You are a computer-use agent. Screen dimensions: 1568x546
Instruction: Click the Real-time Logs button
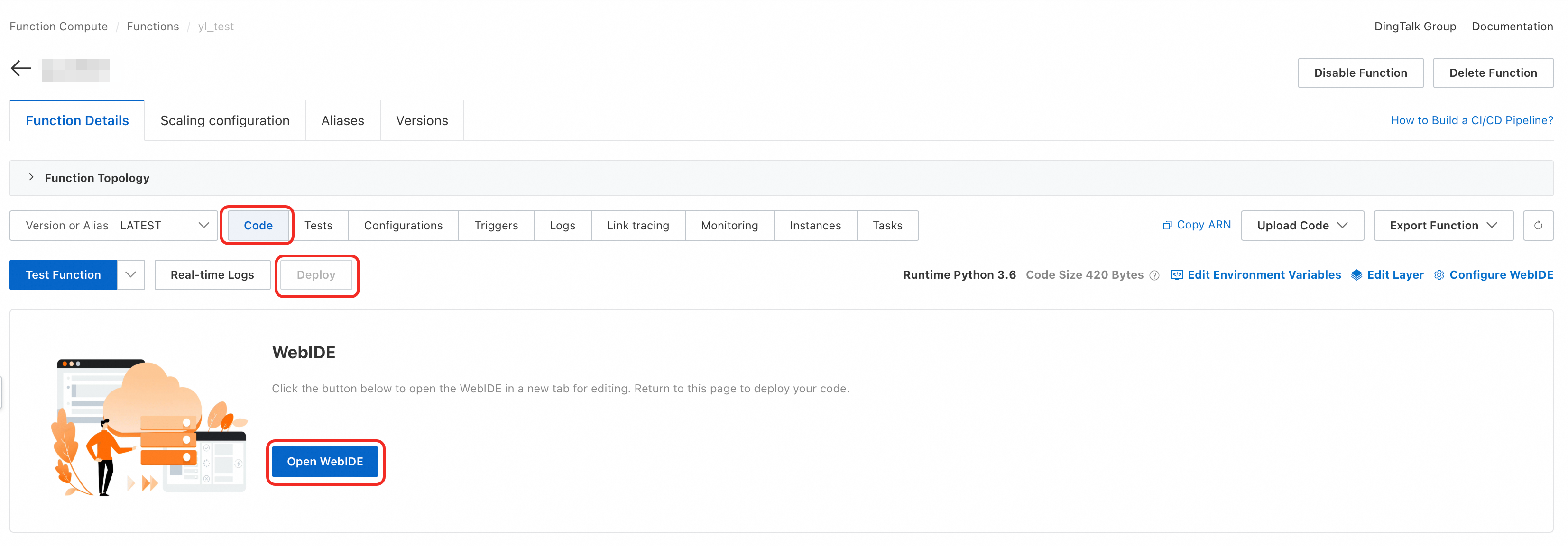point(212,275)
